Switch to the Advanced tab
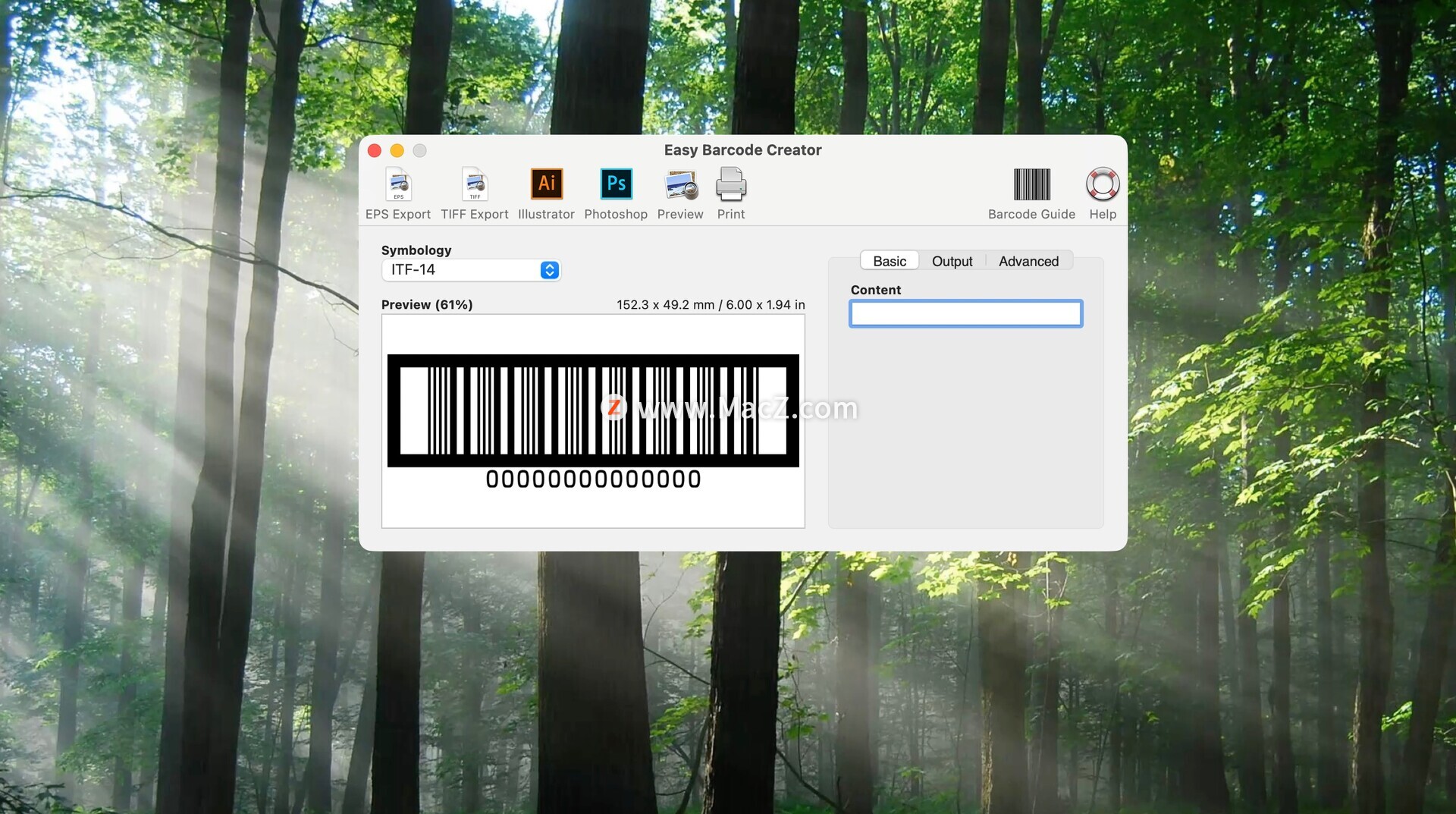 pos(1028,261)
